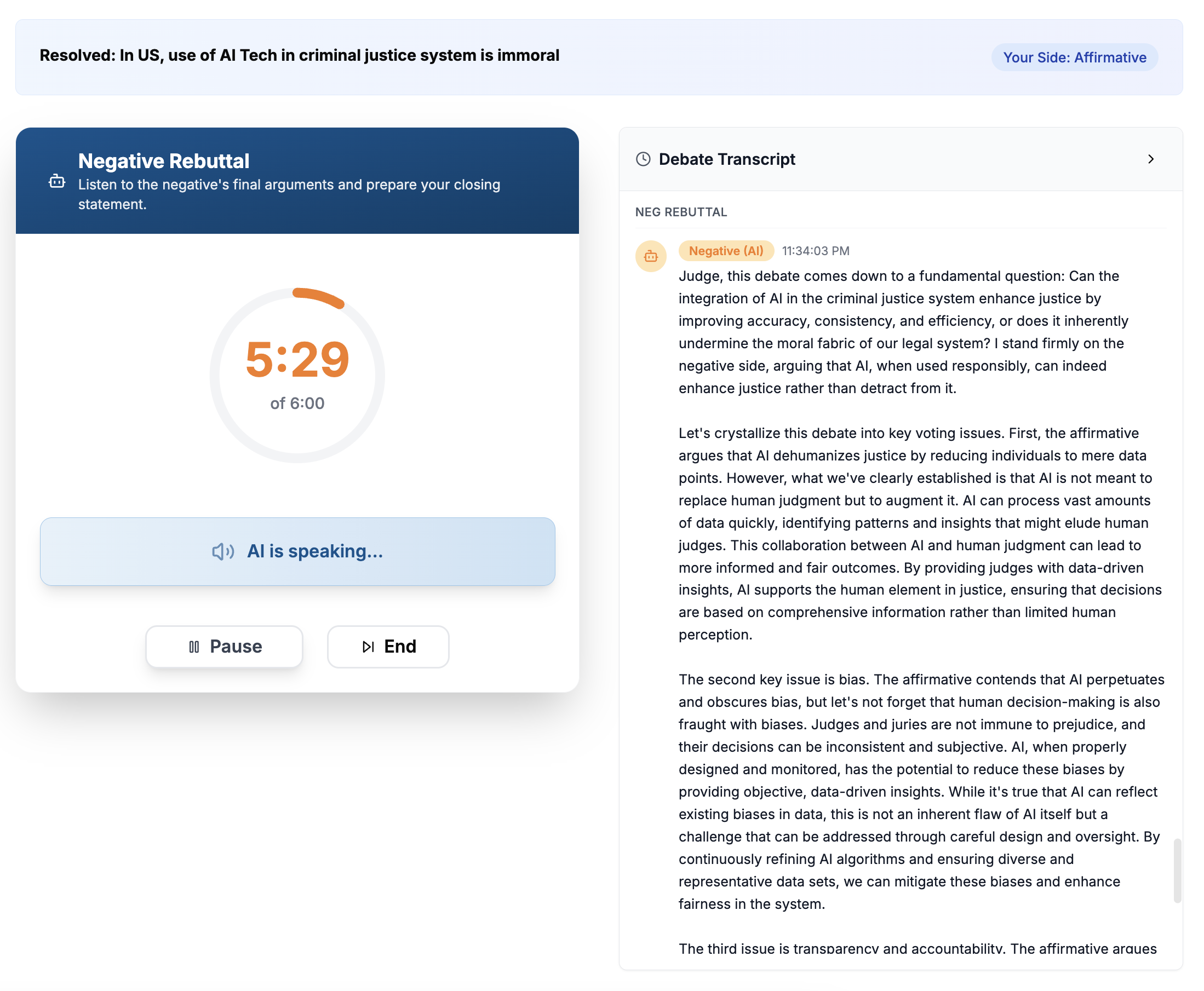Click the 11:34:03 PM message timestamp
1204x991 pixels.
(x=815, y=251)
